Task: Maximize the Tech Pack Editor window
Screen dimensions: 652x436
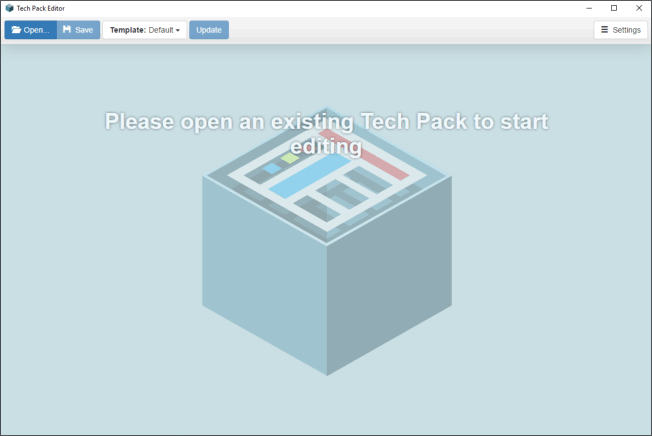Action: [614, 8]
